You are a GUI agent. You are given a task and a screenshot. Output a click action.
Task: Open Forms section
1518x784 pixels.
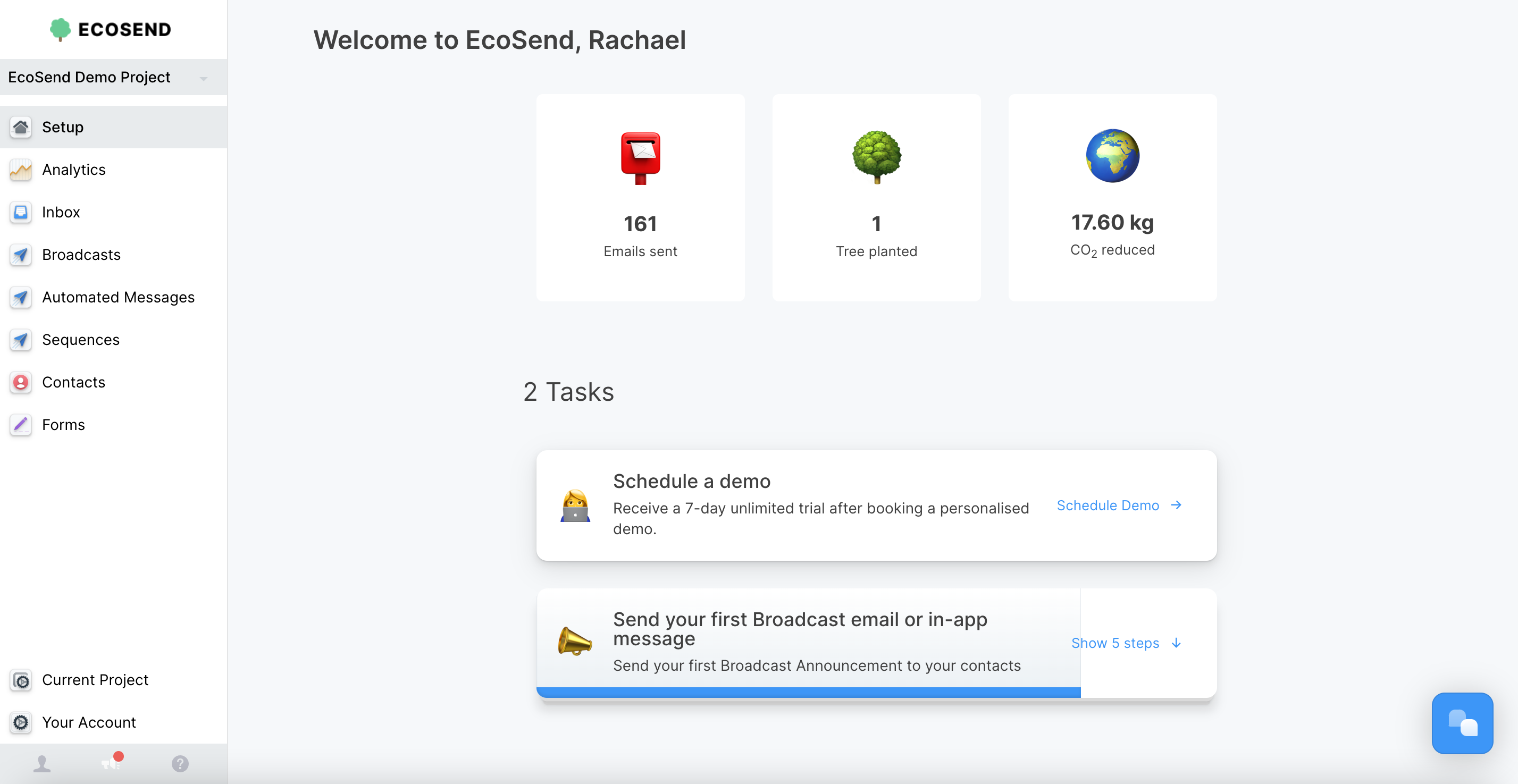click(x=62, y=424)
